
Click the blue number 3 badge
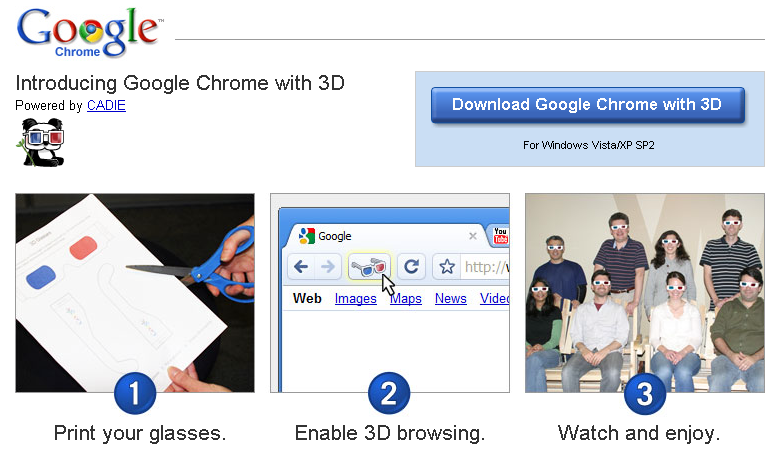click(x=644, y=393)
